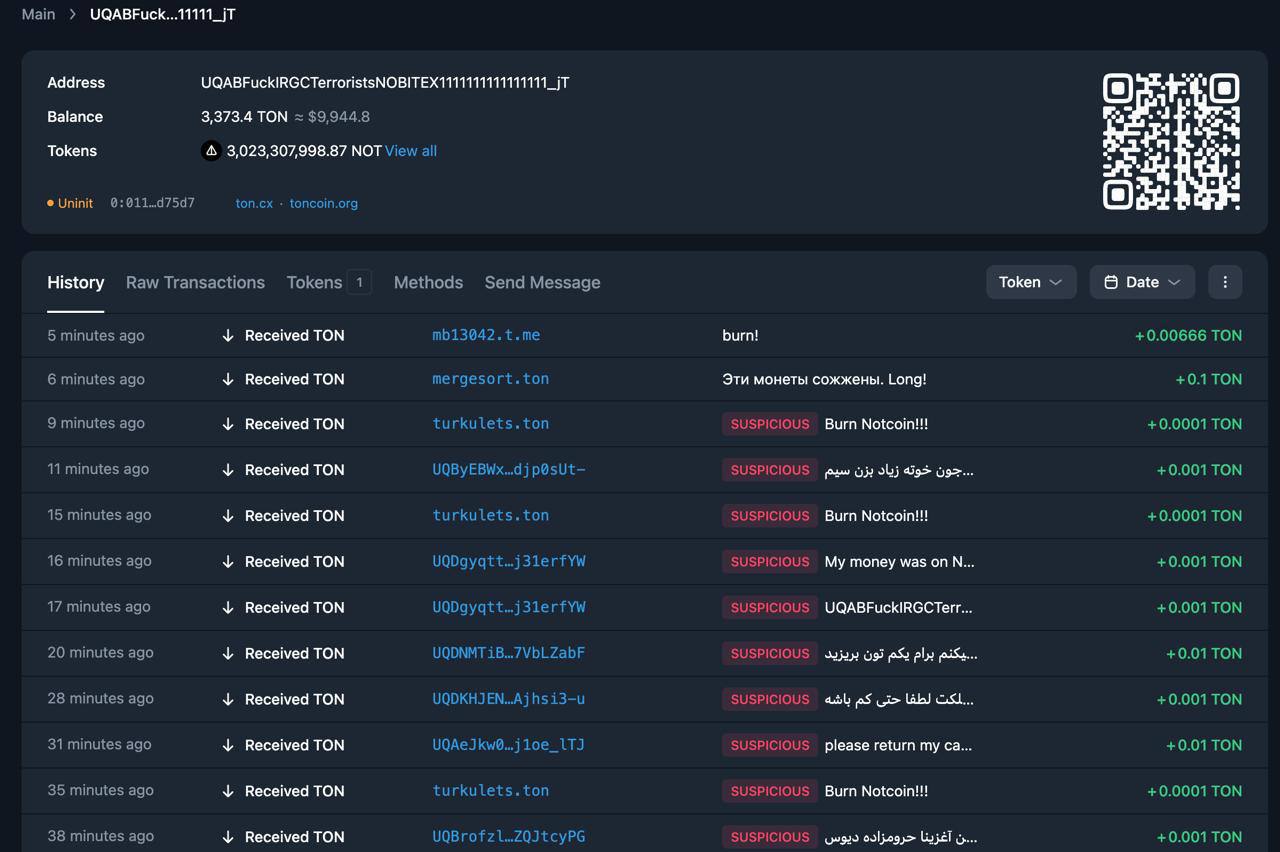This screenshot has height=852, width=1280.
Task: Click the received arrow in mergesort.ton row
Action: point(228,380)
